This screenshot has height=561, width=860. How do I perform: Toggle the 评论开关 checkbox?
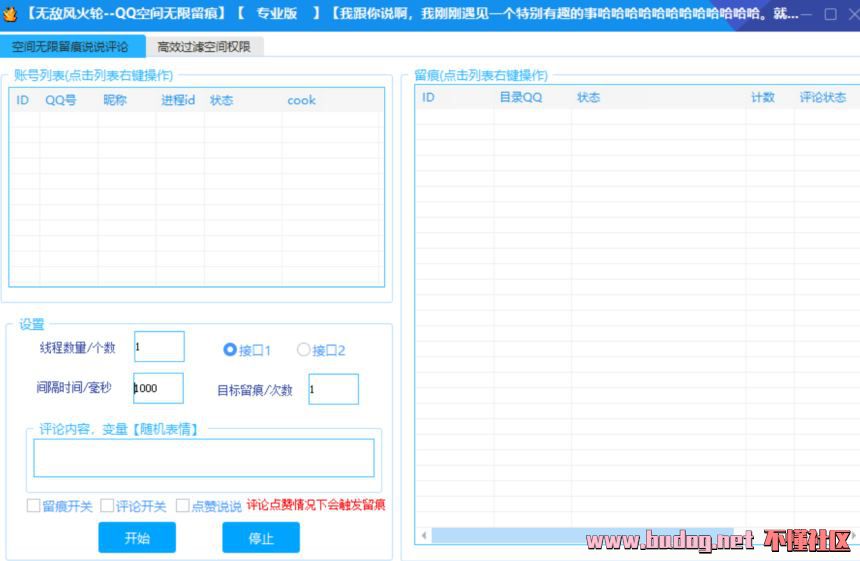107,506
